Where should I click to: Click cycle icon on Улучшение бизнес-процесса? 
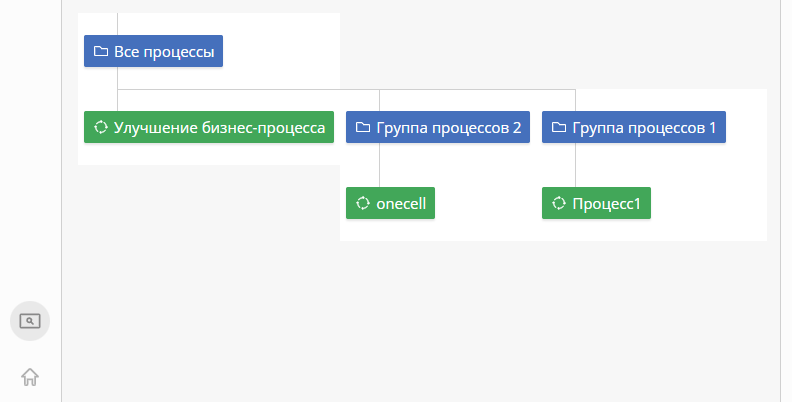101,127
